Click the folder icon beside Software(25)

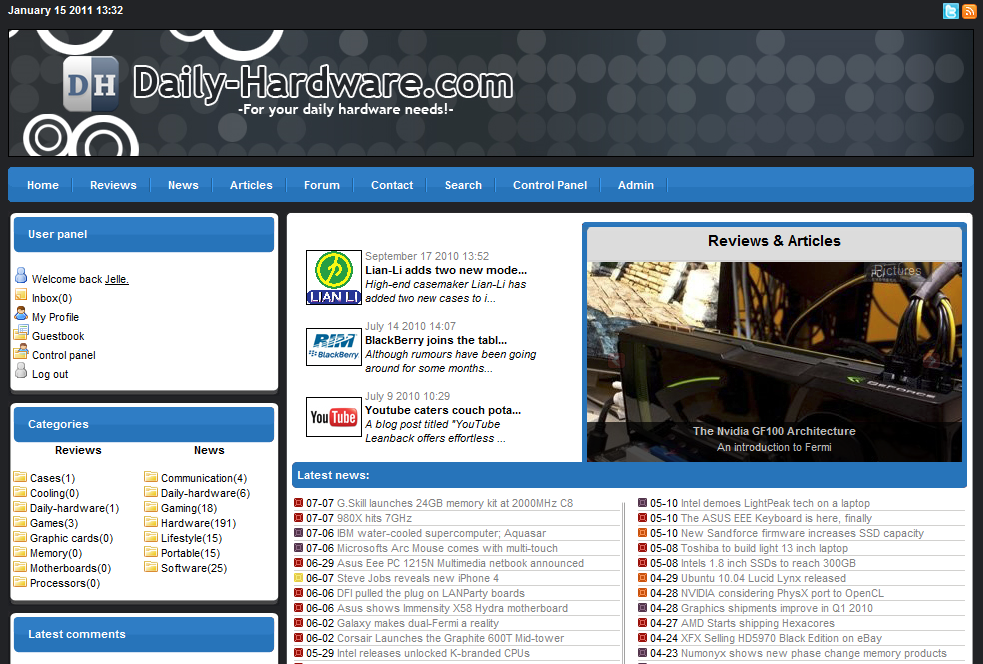tap(151, 567)
